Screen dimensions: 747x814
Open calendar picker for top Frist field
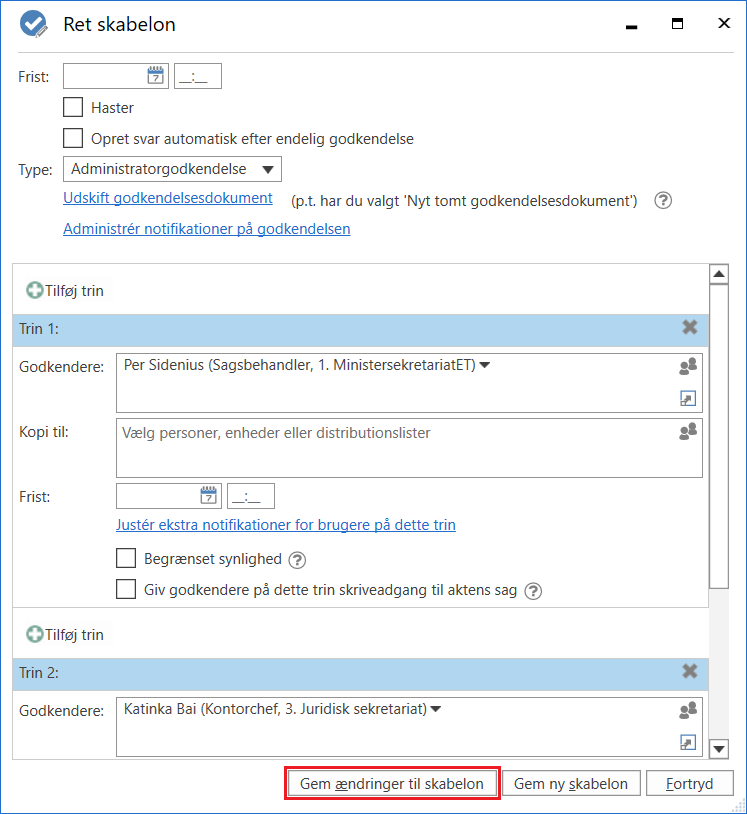(x=156, y=76)
